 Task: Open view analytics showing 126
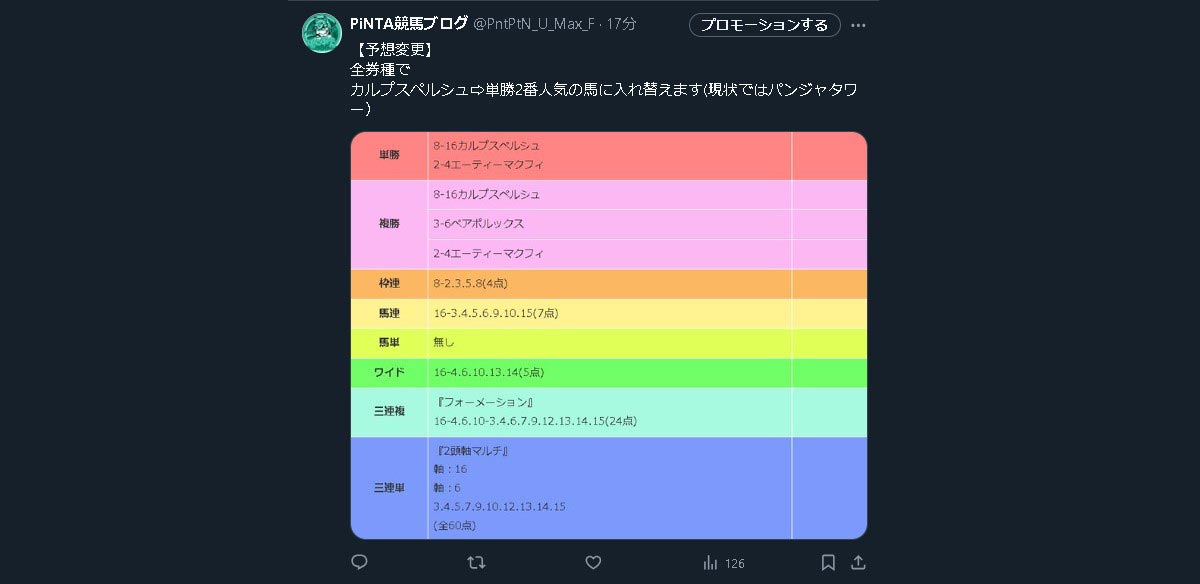723,563
